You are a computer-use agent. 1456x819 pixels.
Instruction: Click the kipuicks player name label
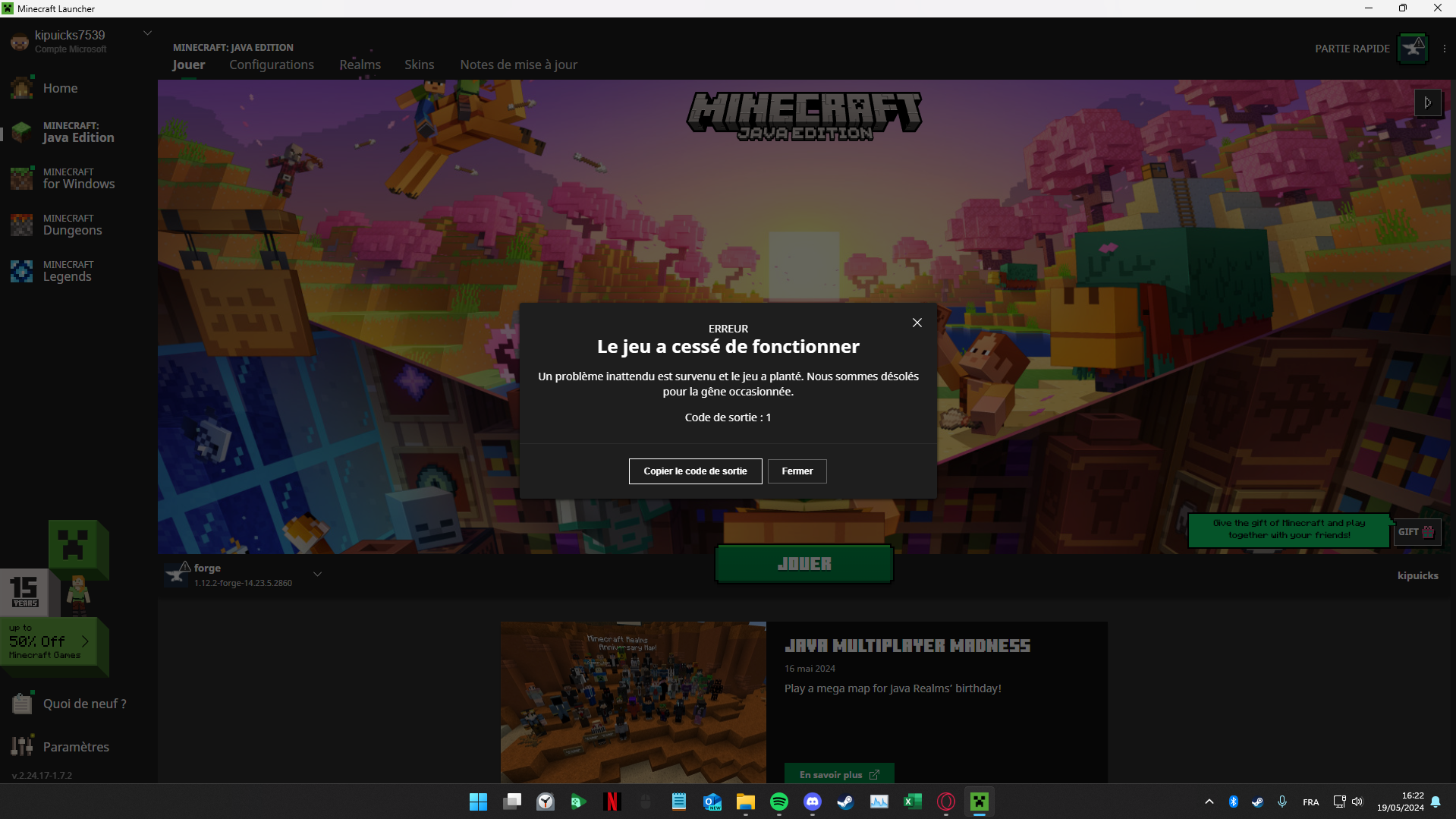tap(1417, 575)
